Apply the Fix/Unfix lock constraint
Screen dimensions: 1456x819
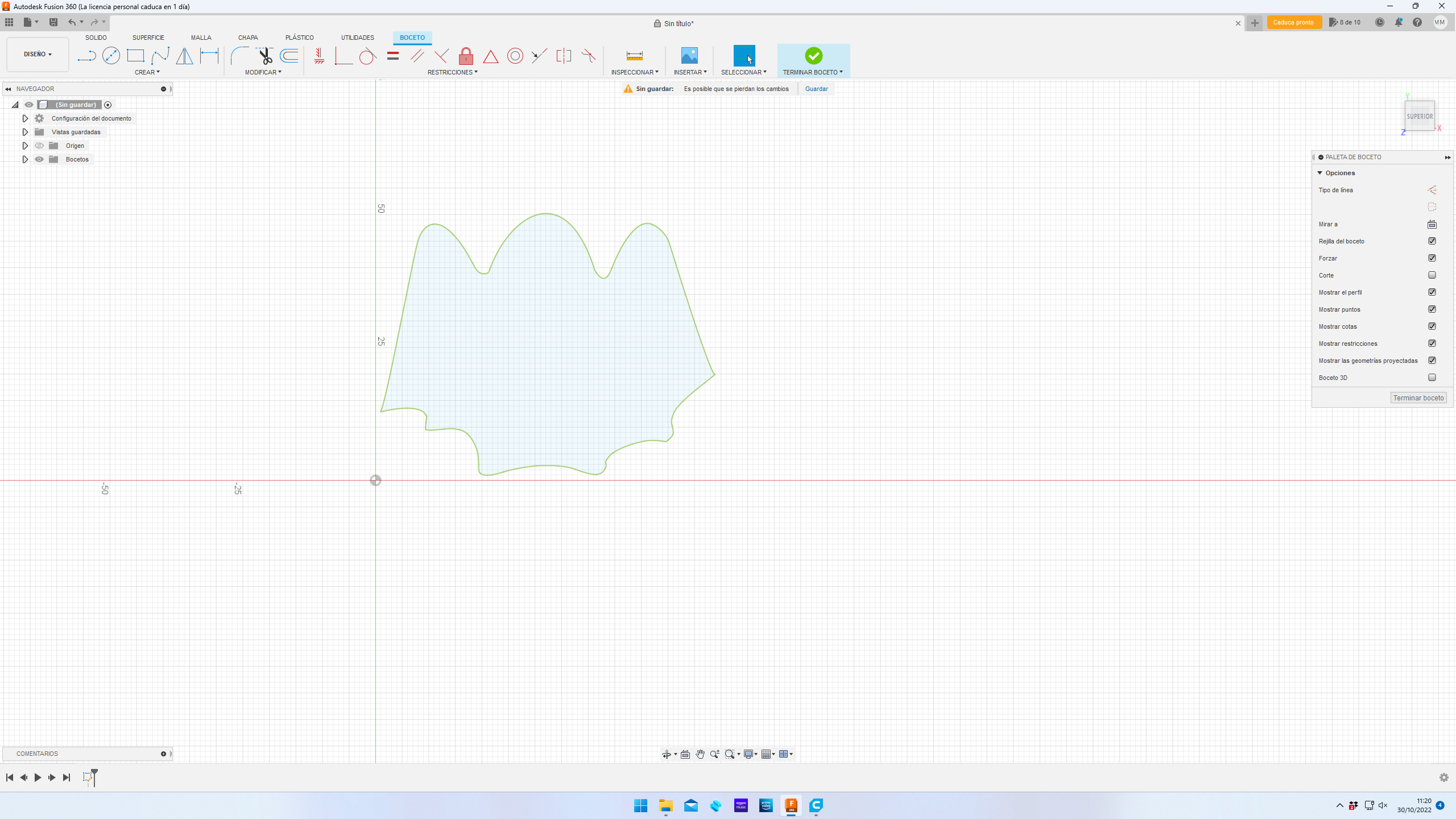[466, 56]
